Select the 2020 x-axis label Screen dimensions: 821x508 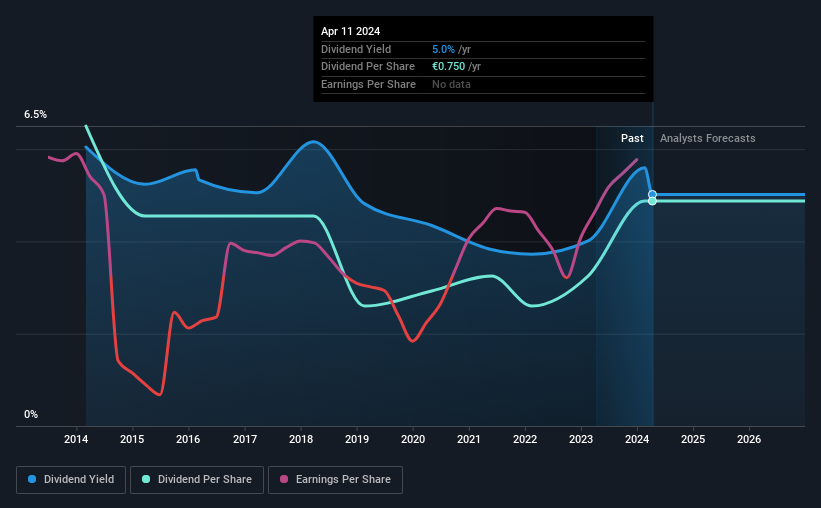coord(413,439)
